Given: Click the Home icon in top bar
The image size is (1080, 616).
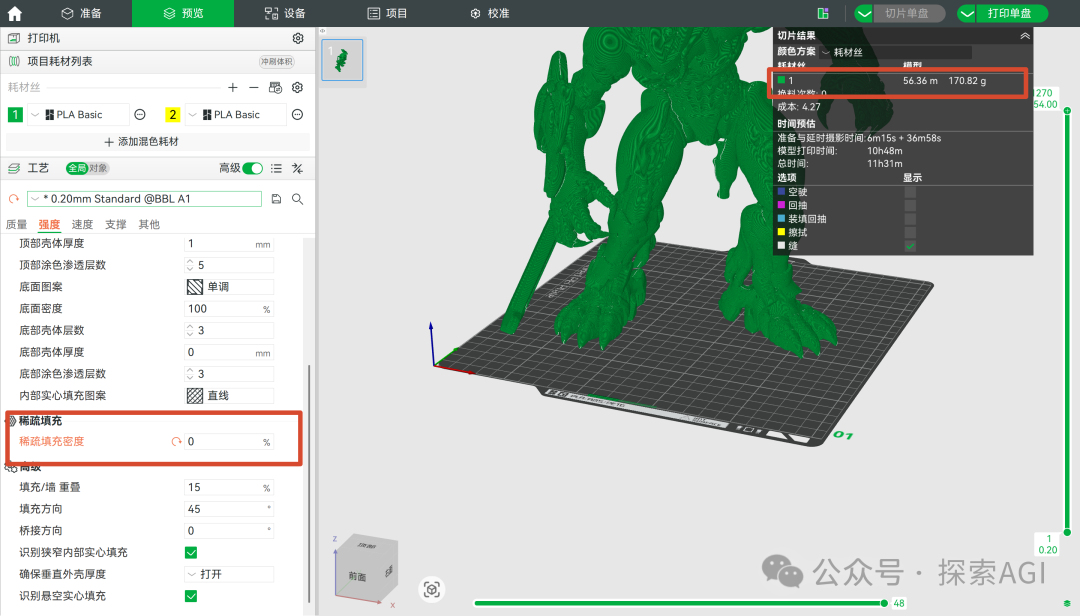Looking at the screenshot, I should click(x=14, y=13).
